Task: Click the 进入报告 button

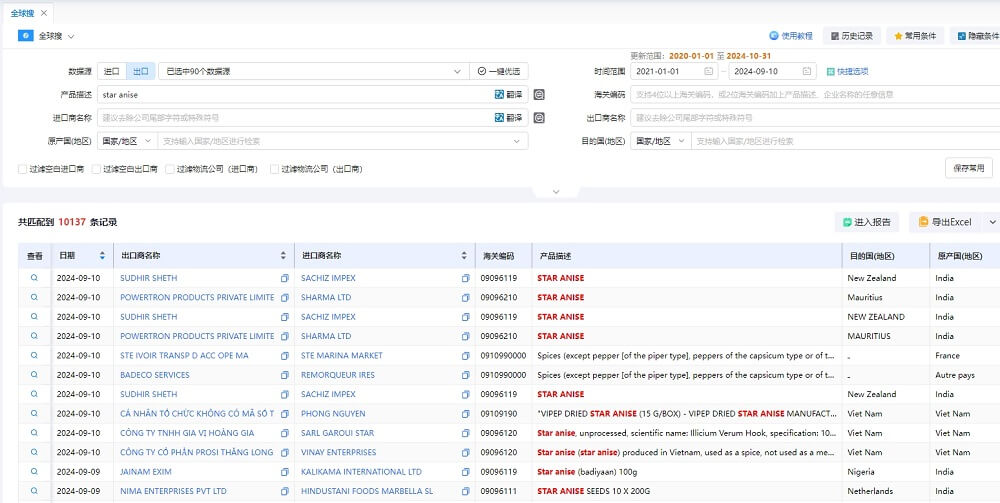Action: (867, 222)
